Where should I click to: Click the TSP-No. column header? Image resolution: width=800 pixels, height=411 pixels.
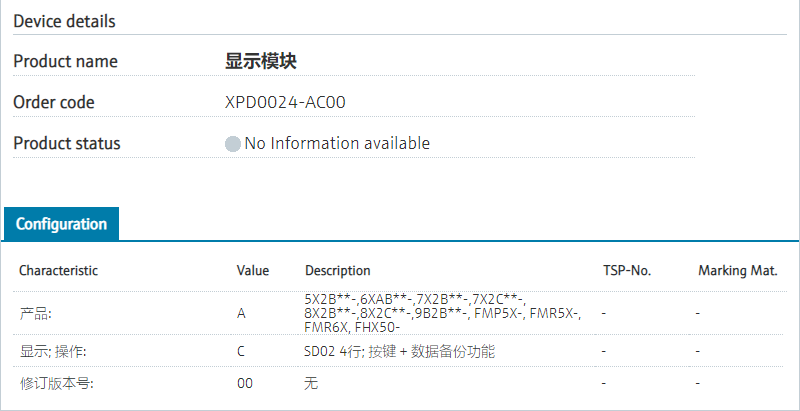tap(627, 270)
